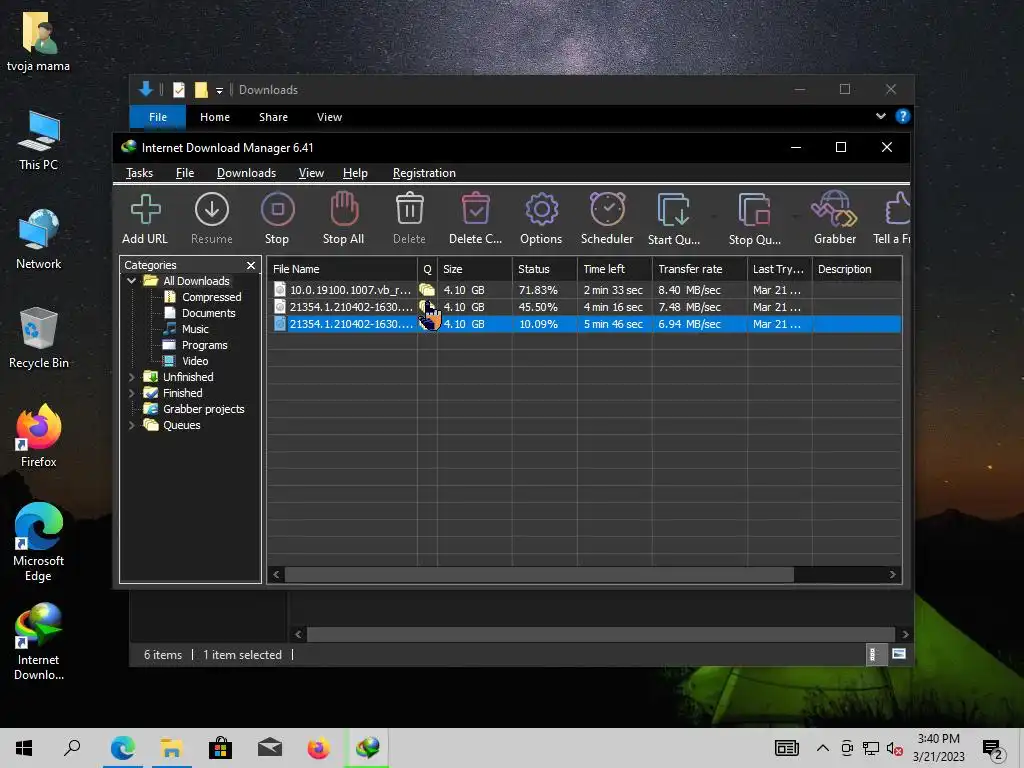
Task: Open the Tasks menu
Action: point(139,173)
